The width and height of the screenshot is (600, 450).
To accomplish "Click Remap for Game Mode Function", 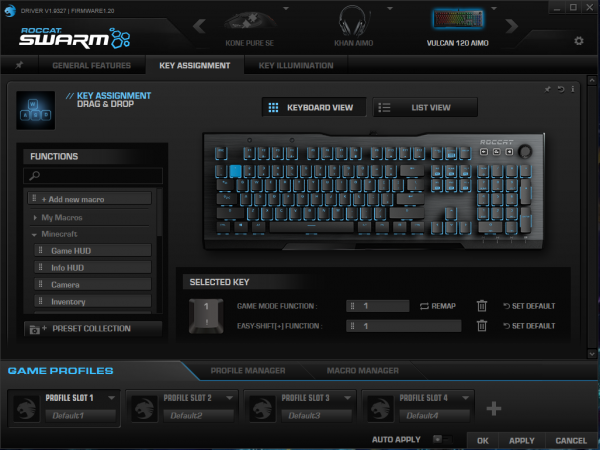I will [x=437, y=306].
